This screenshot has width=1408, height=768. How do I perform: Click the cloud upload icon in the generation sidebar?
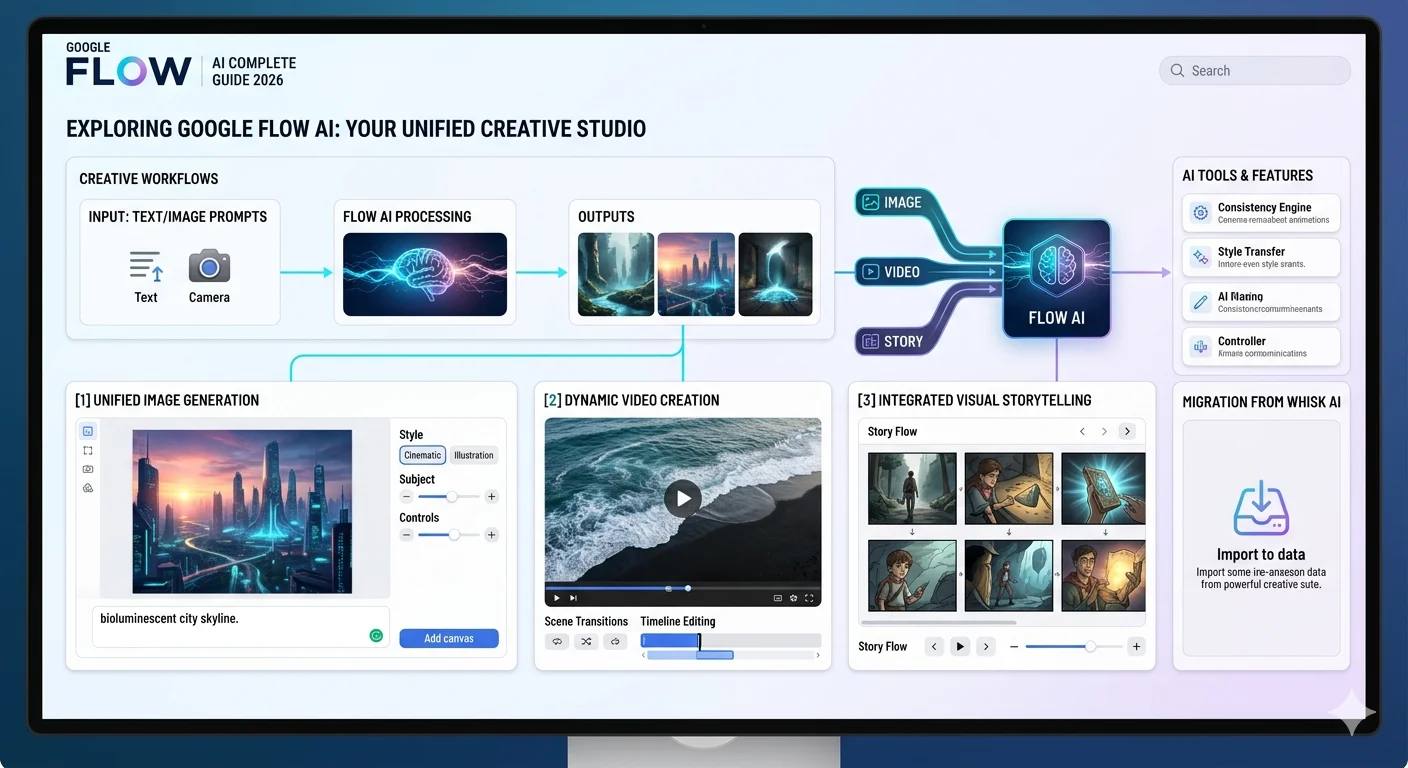[88, 488]
